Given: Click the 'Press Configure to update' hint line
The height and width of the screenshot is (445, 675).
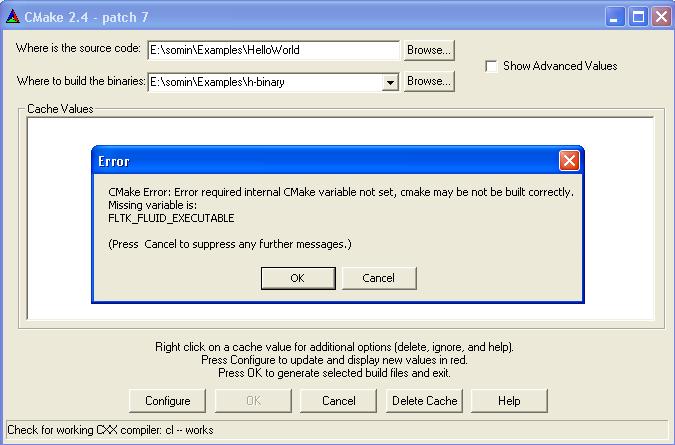Looking at the screenshot, I should click(x=334, y=360).
